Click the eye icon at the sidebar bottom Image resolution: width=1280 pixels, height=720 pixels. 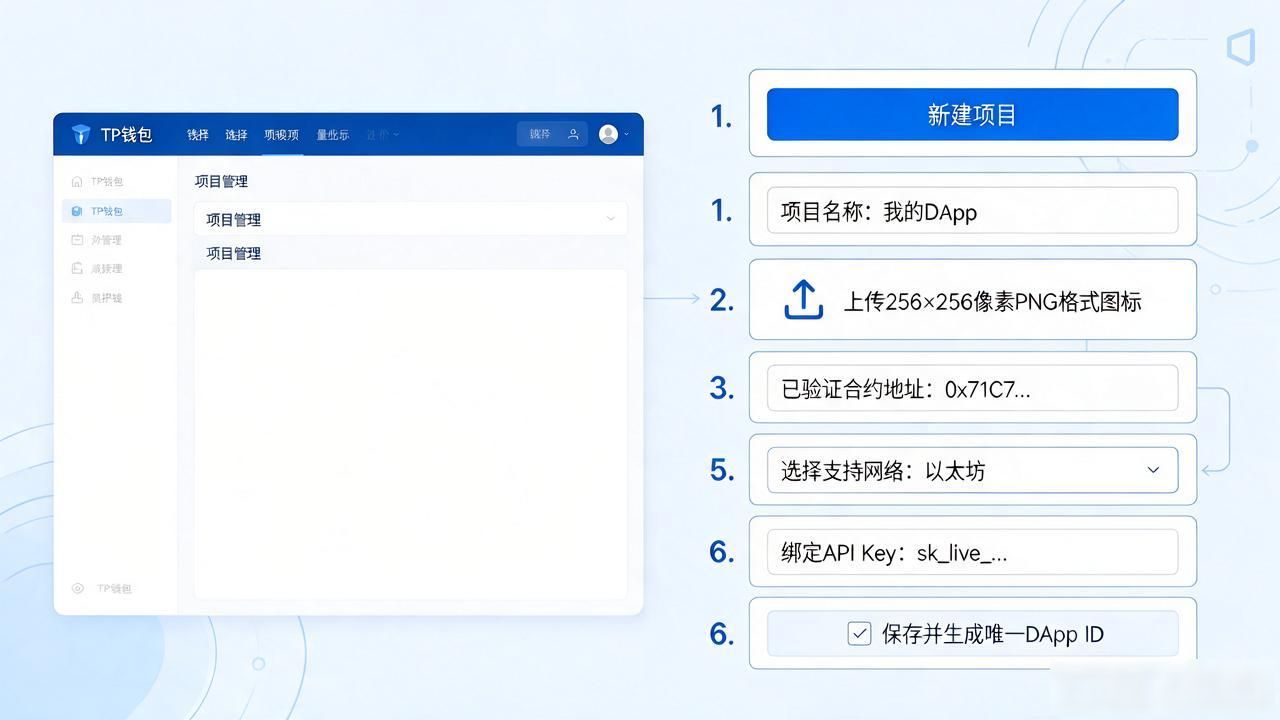click(x=77, y=588)
